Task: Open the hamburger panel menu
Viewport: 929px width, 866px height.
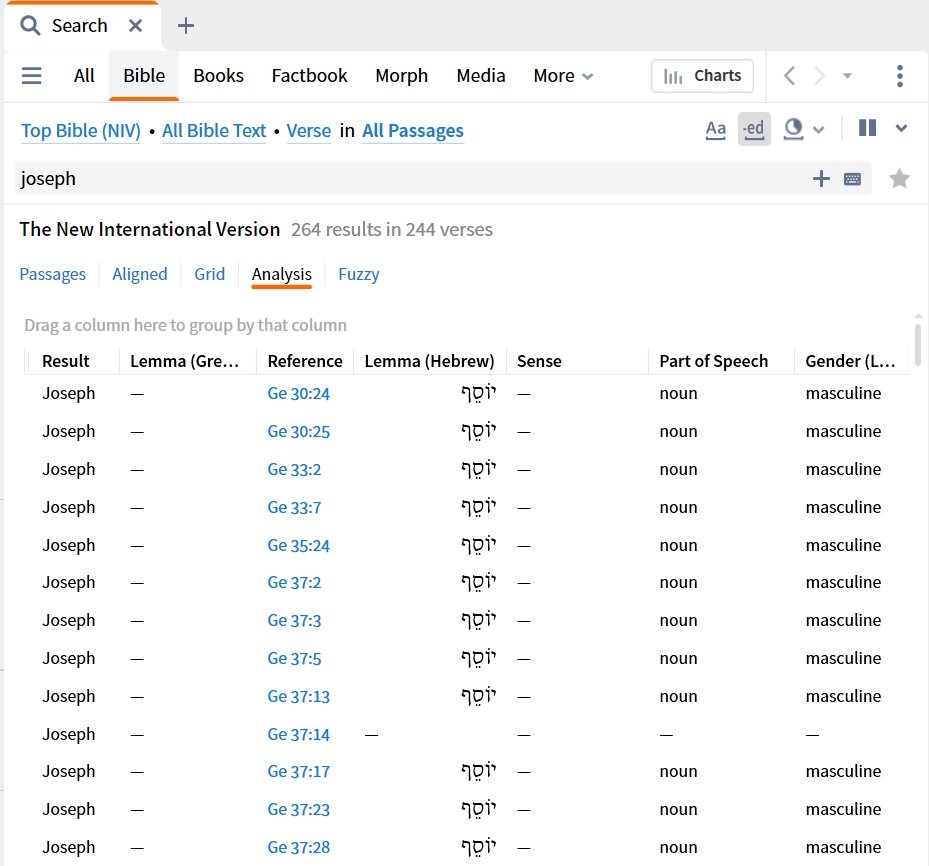Action: pyautogui.click(x=32, y=76)
